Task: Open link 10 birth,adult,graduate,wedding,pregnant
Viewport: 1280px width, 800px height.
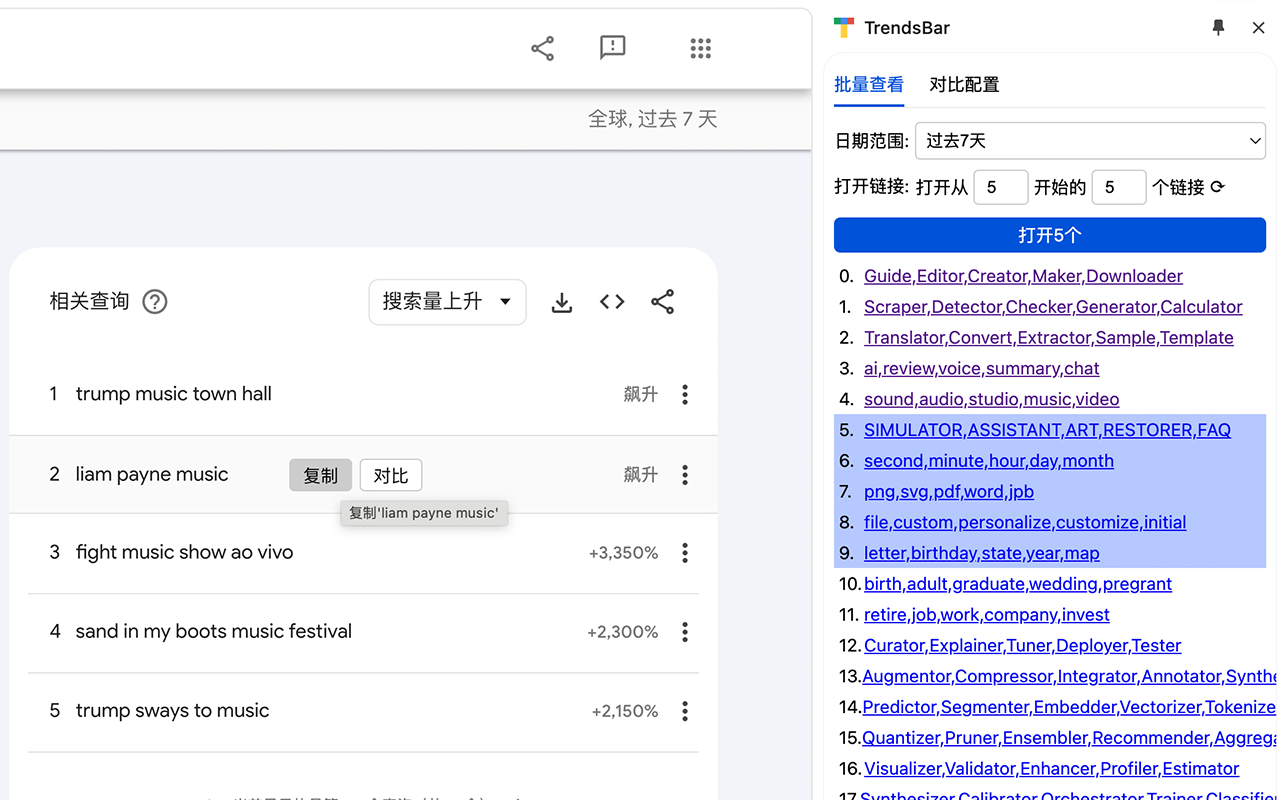Action: [1017, 584]
